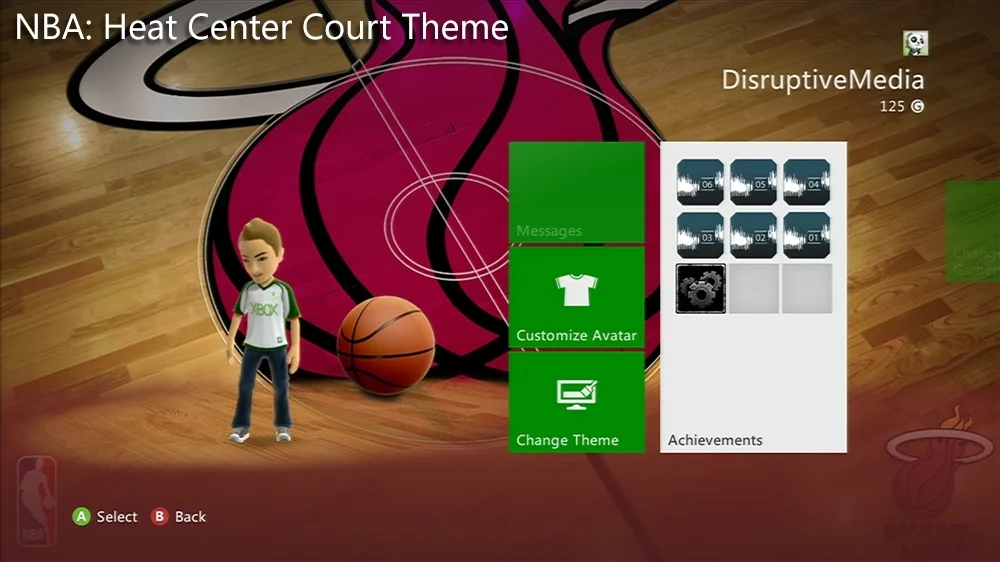Click the Xbox avatar character
Image resolution: width=1000 pixels, height=562 pixels.
265,330
